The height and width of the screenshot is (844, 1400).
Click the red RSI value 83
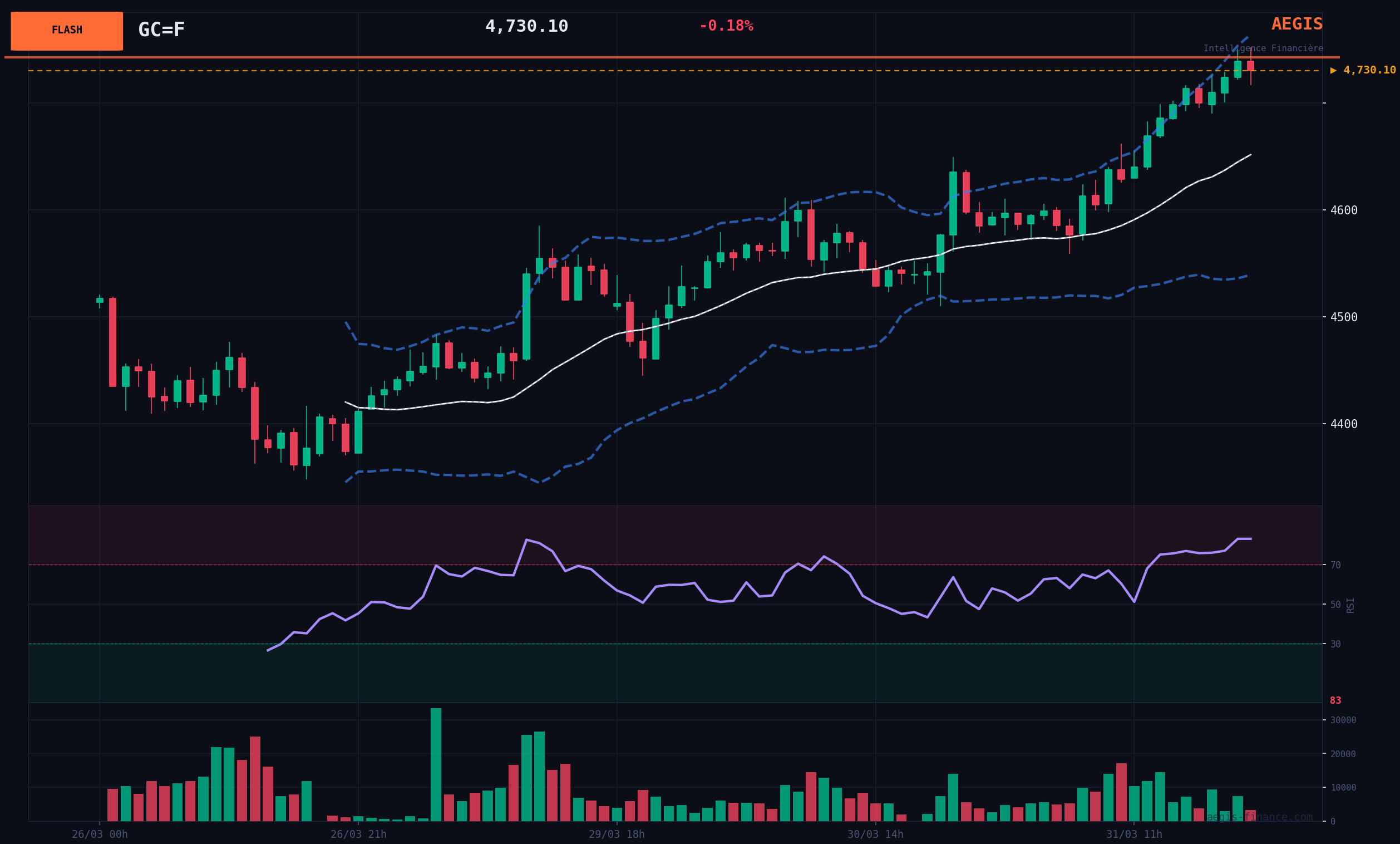[1335, 701]
